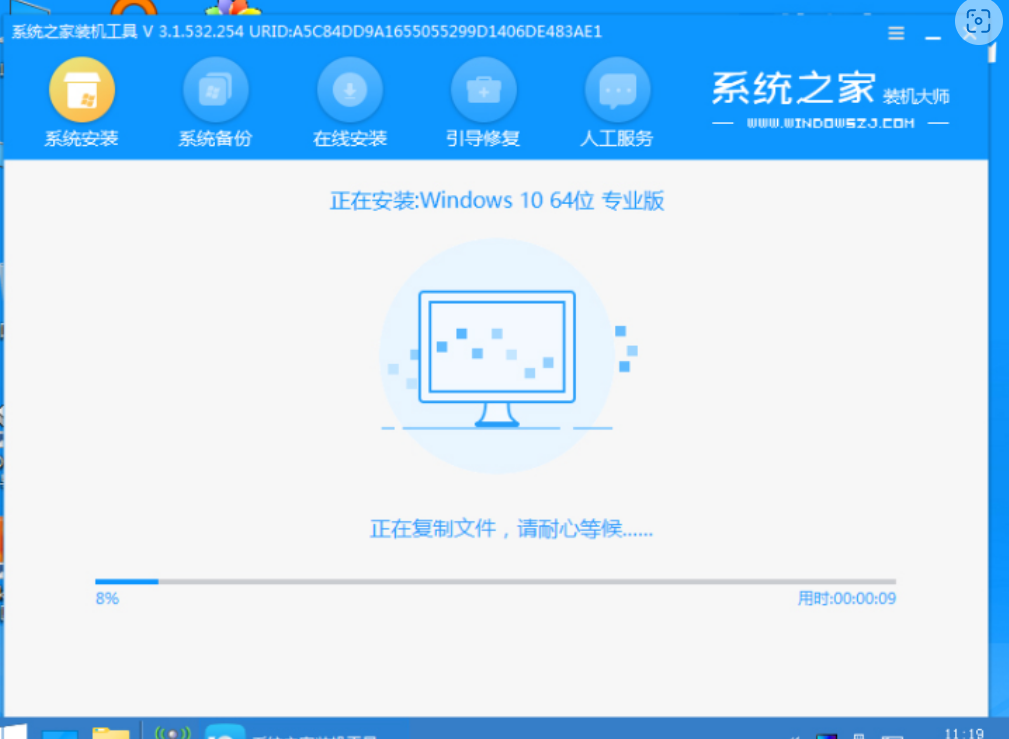
Task: Select the 在线安装 download arrow icon
Action: [x=349, y=91]
